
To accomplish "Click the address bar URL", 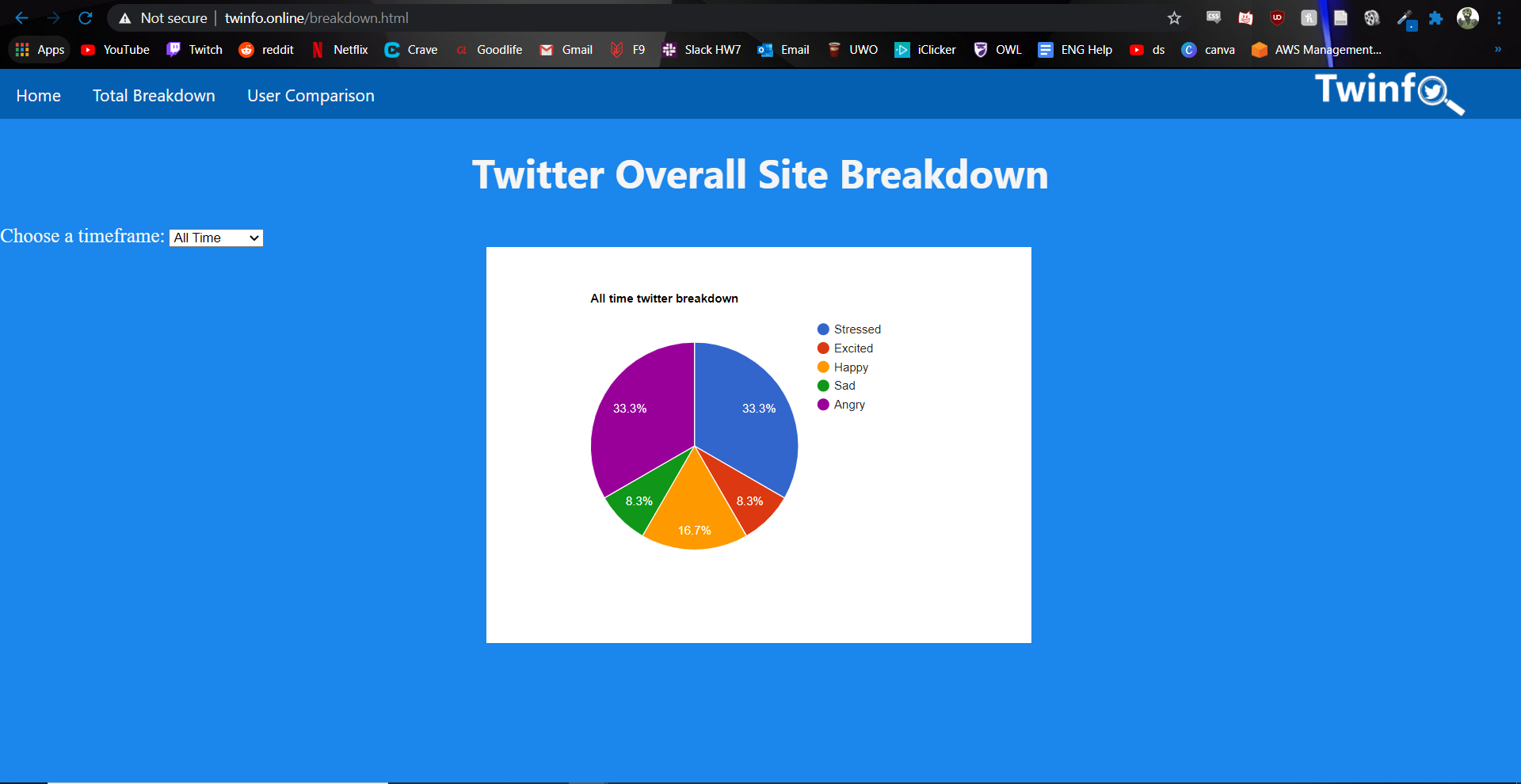I will 316,17.
